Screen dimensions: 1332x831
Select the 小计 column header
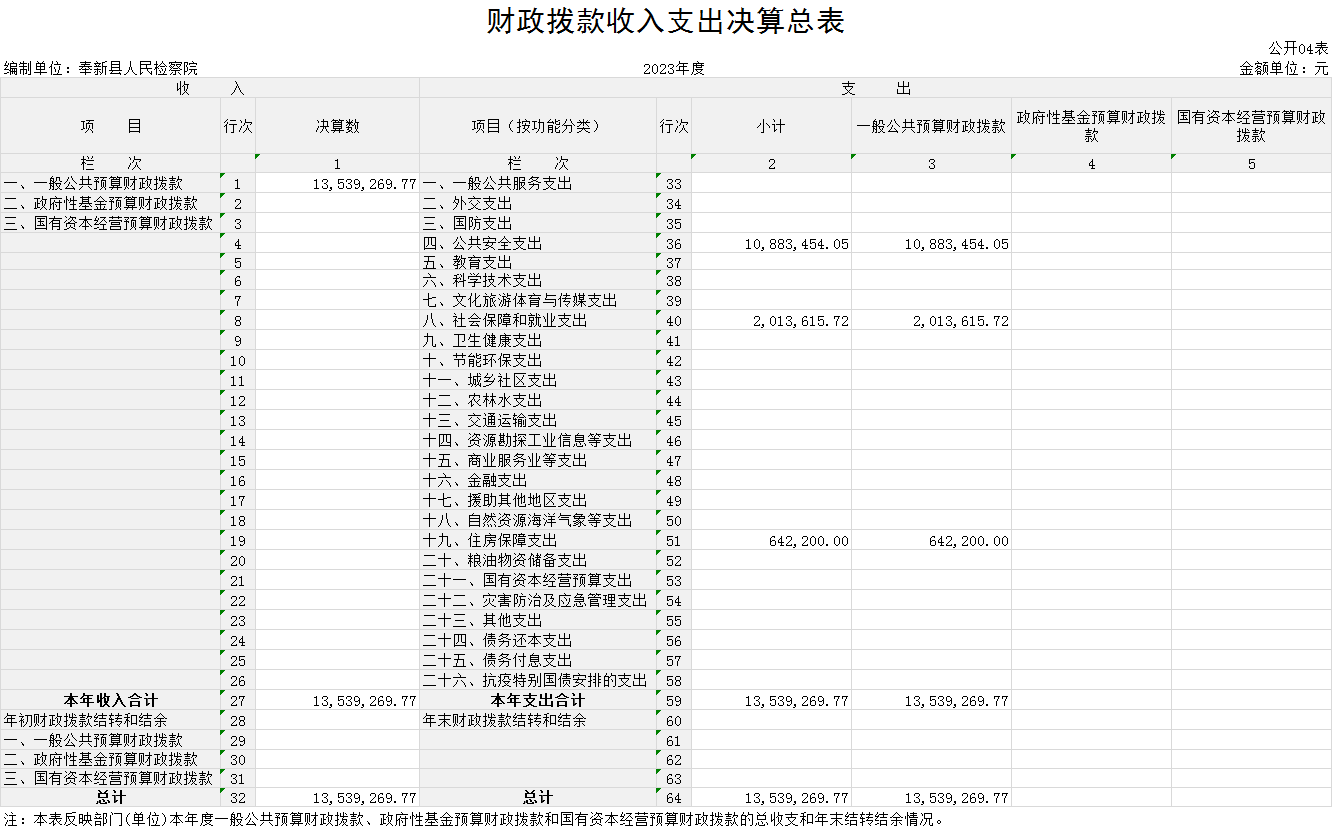click(771, 126)
